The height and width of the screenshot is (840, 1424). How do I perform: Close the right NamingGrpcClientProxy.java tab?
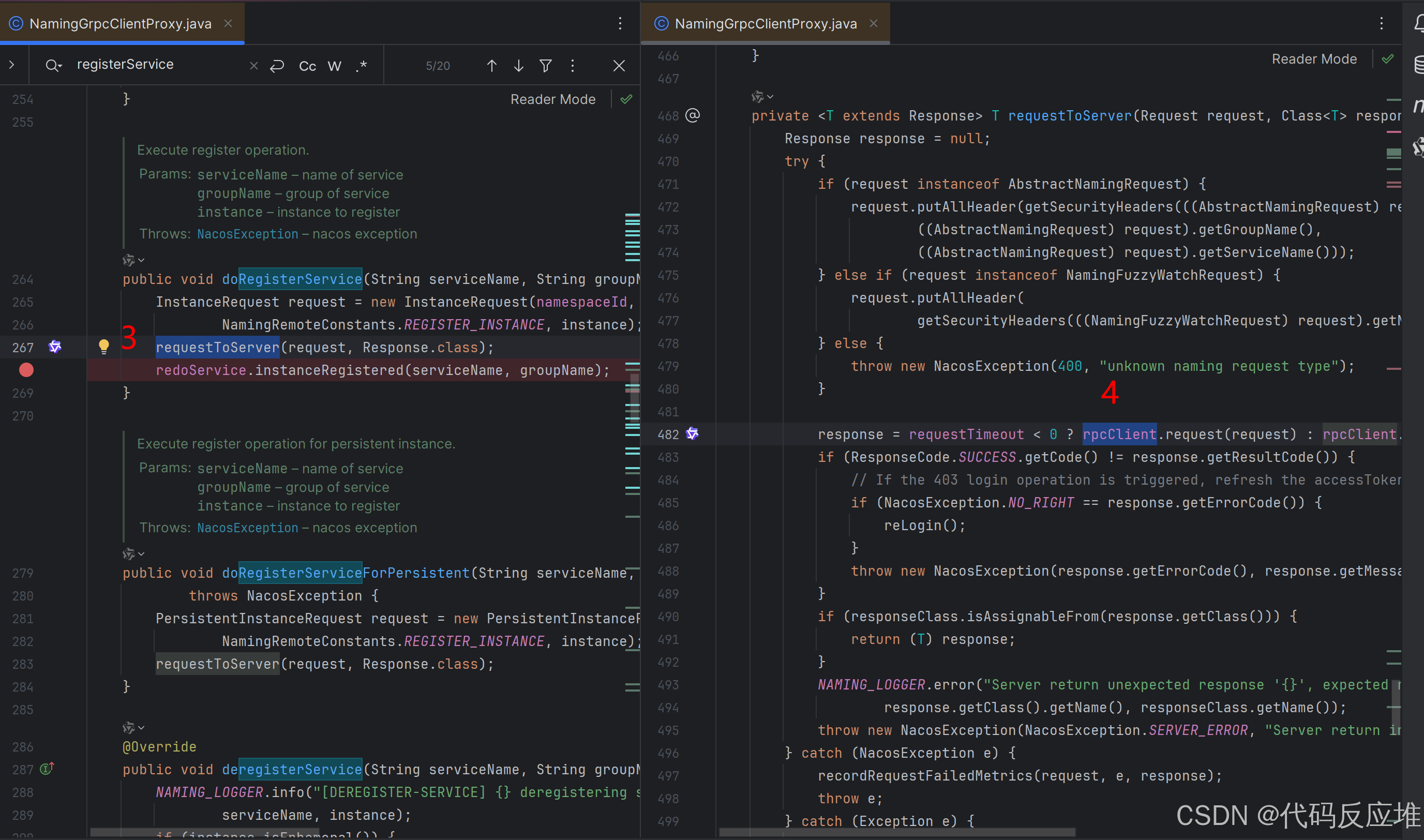point(873,23)
